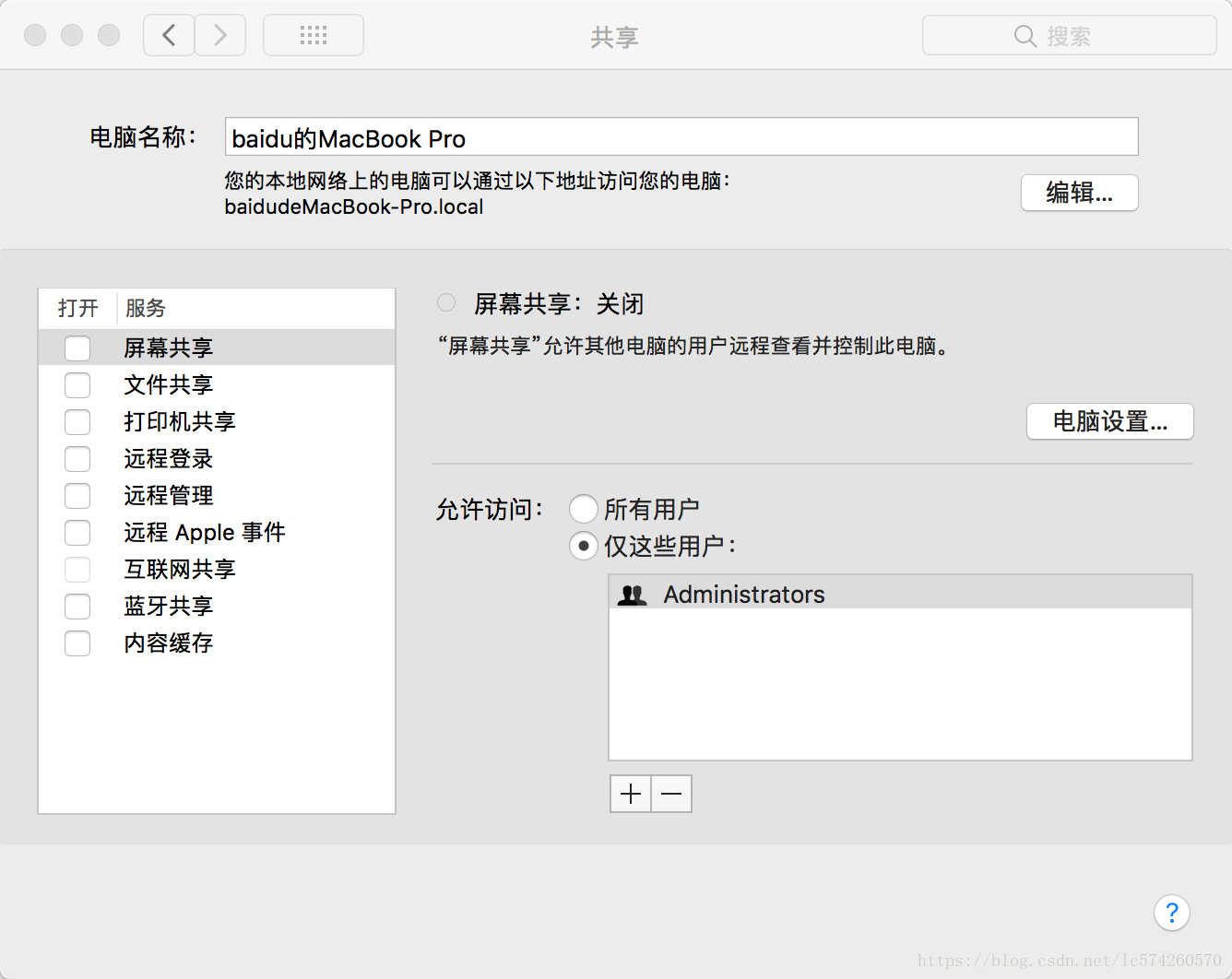Select 远程管理 service row label
This screenshot has height=979, width=1232.
click(x=169, y=495)
